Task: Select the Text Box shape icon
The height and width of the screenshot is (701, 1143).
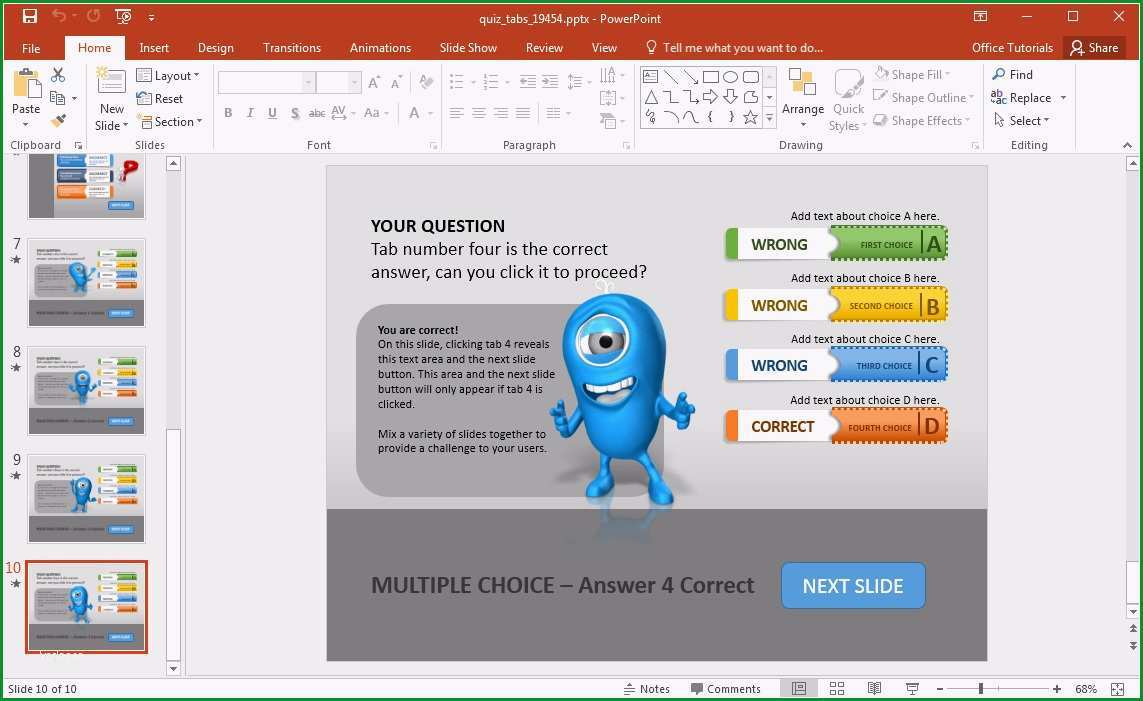Action: (x=650, y=77)
